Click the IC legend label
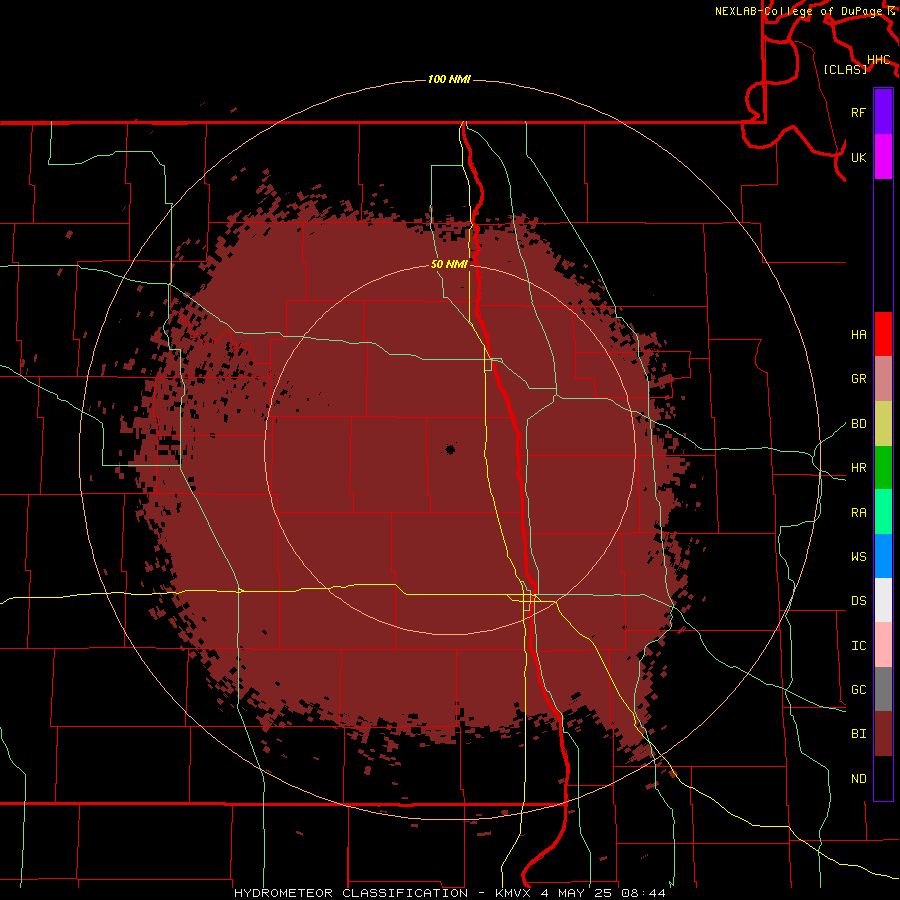This screenshot has width=900, height=900. (x=859, y=646)
